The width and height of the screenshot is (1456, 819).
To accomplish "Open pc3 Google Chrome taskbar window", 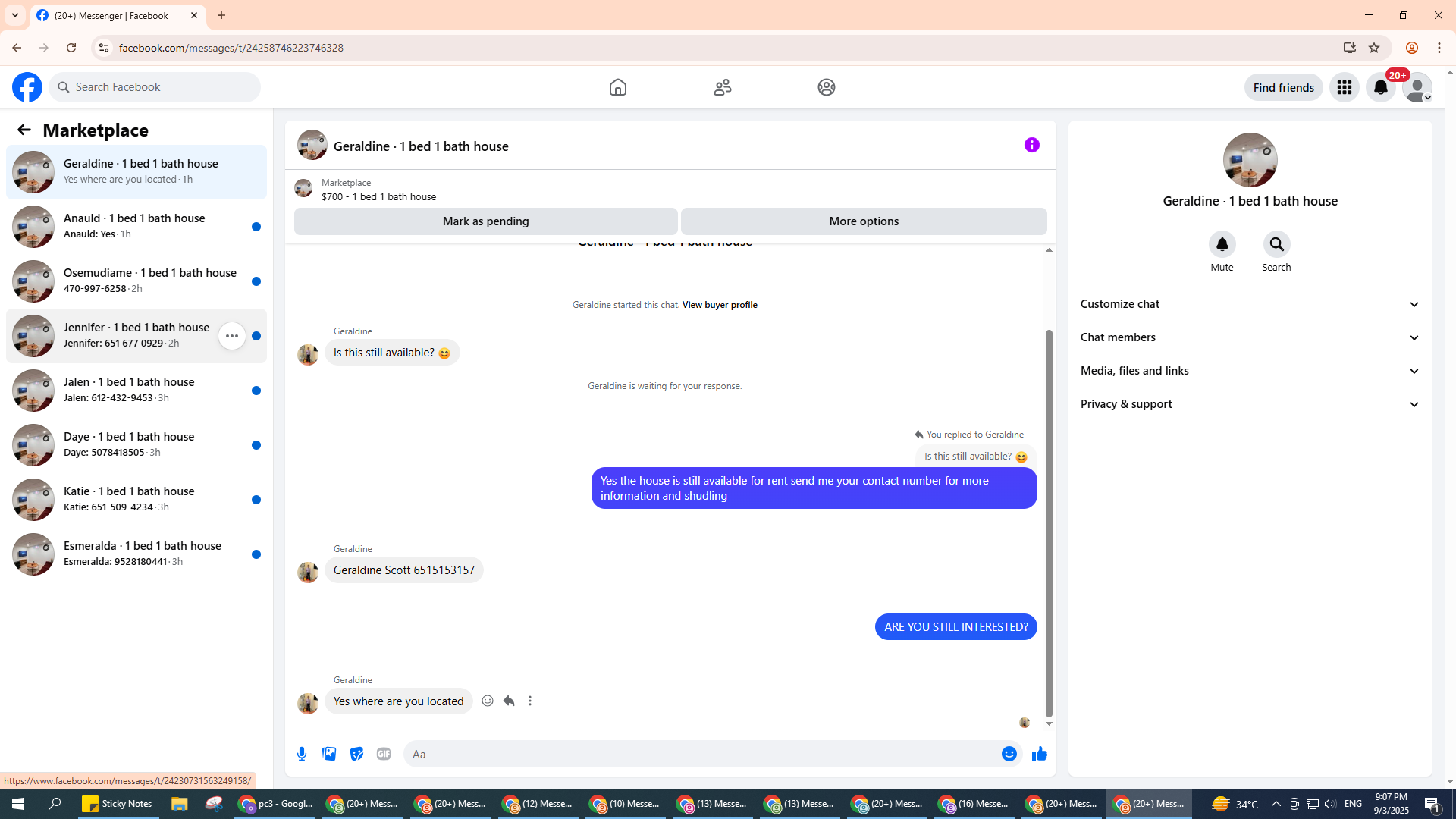I will point(275,804).
